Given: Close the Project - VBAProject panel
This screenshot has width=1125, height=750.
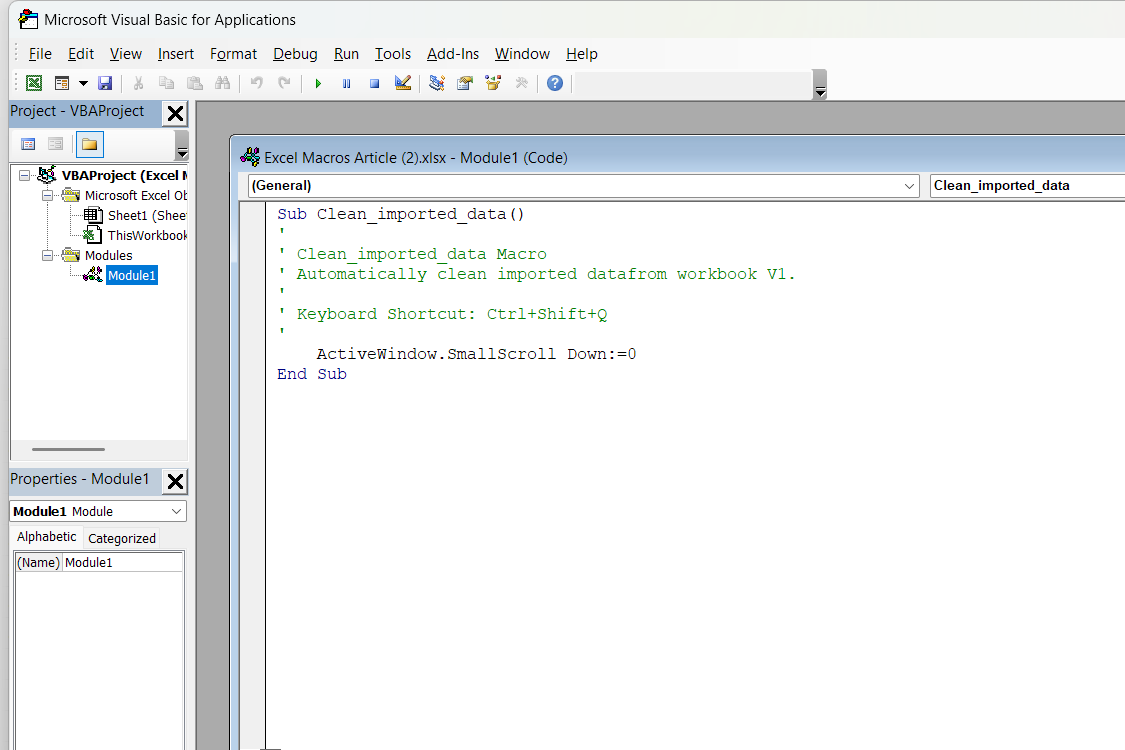Looking at the screenshot, I should coord(175,113).
